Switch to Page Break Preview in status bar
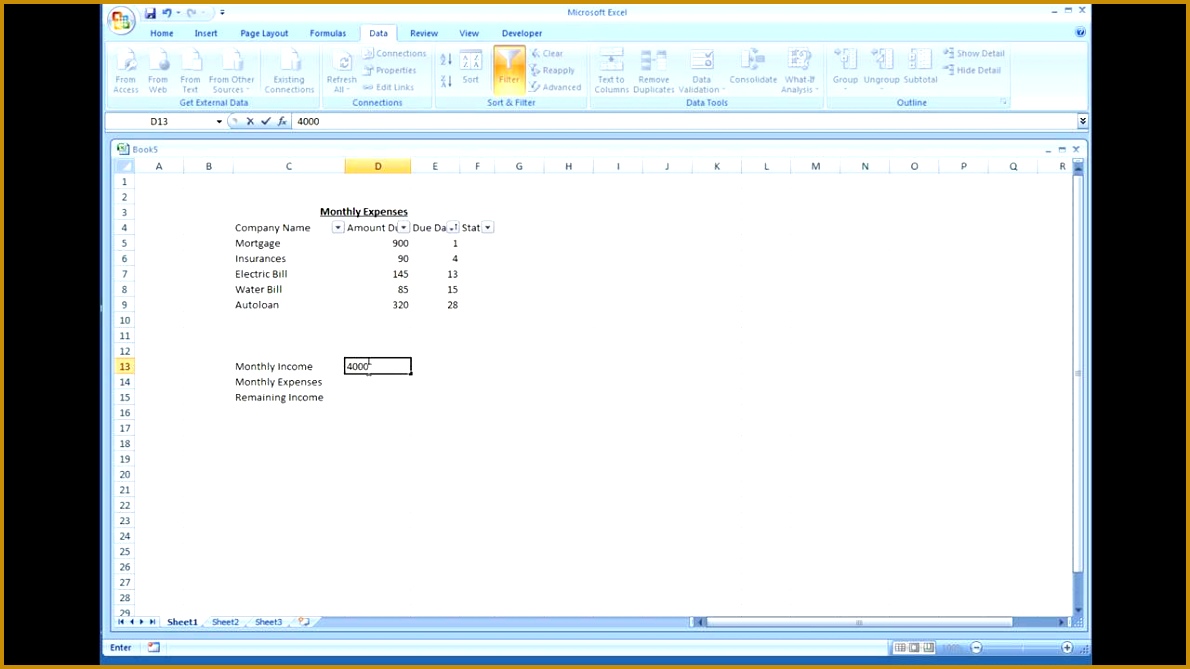Image resolution: width=1190 pixels, height=669 pixels. click(928, 647)
